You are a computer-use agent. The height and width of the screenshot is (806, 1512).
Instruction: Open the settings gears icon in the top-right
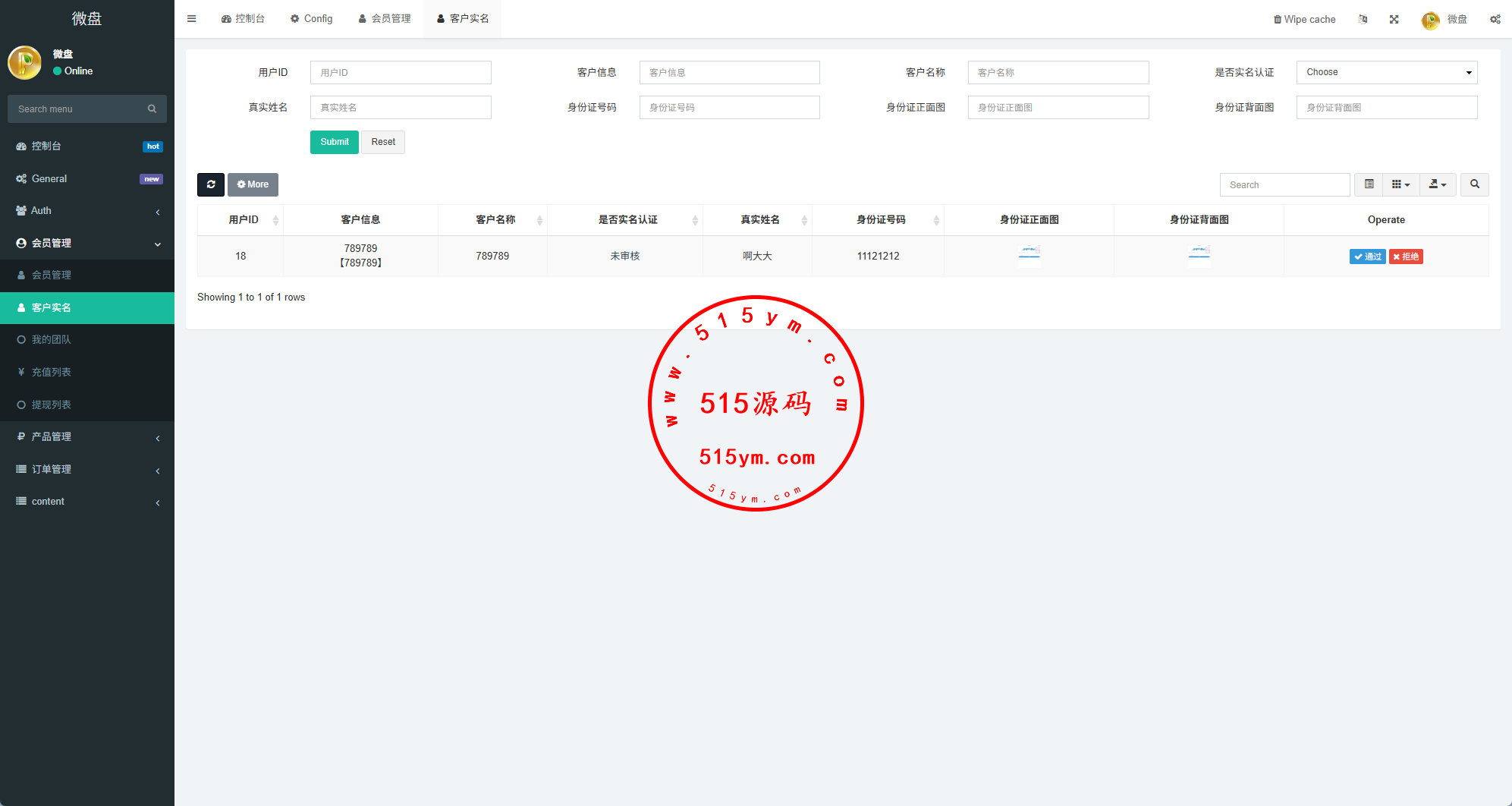[1495, 20]
